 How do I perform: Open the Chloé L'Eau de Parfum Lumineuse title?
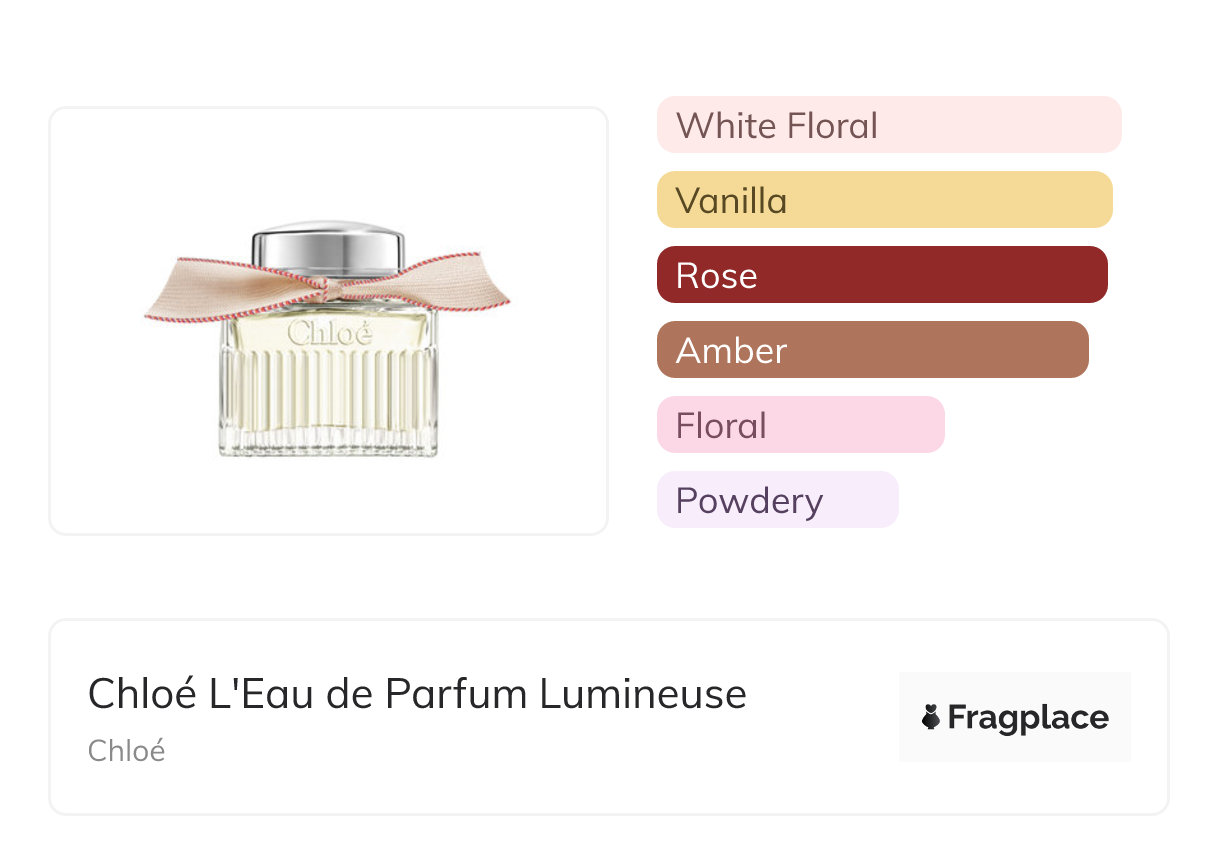click(x=417, y=693)
